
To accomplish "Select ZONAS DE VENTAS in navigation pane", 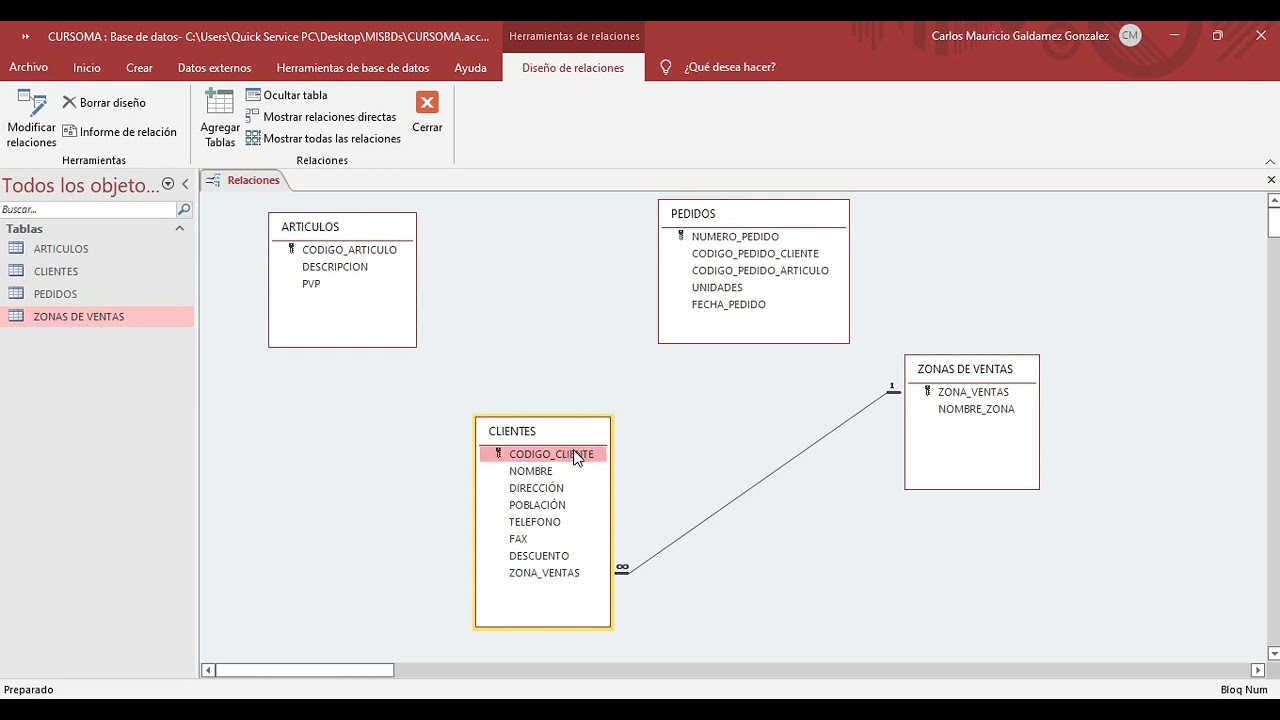I will coord(97,317).
